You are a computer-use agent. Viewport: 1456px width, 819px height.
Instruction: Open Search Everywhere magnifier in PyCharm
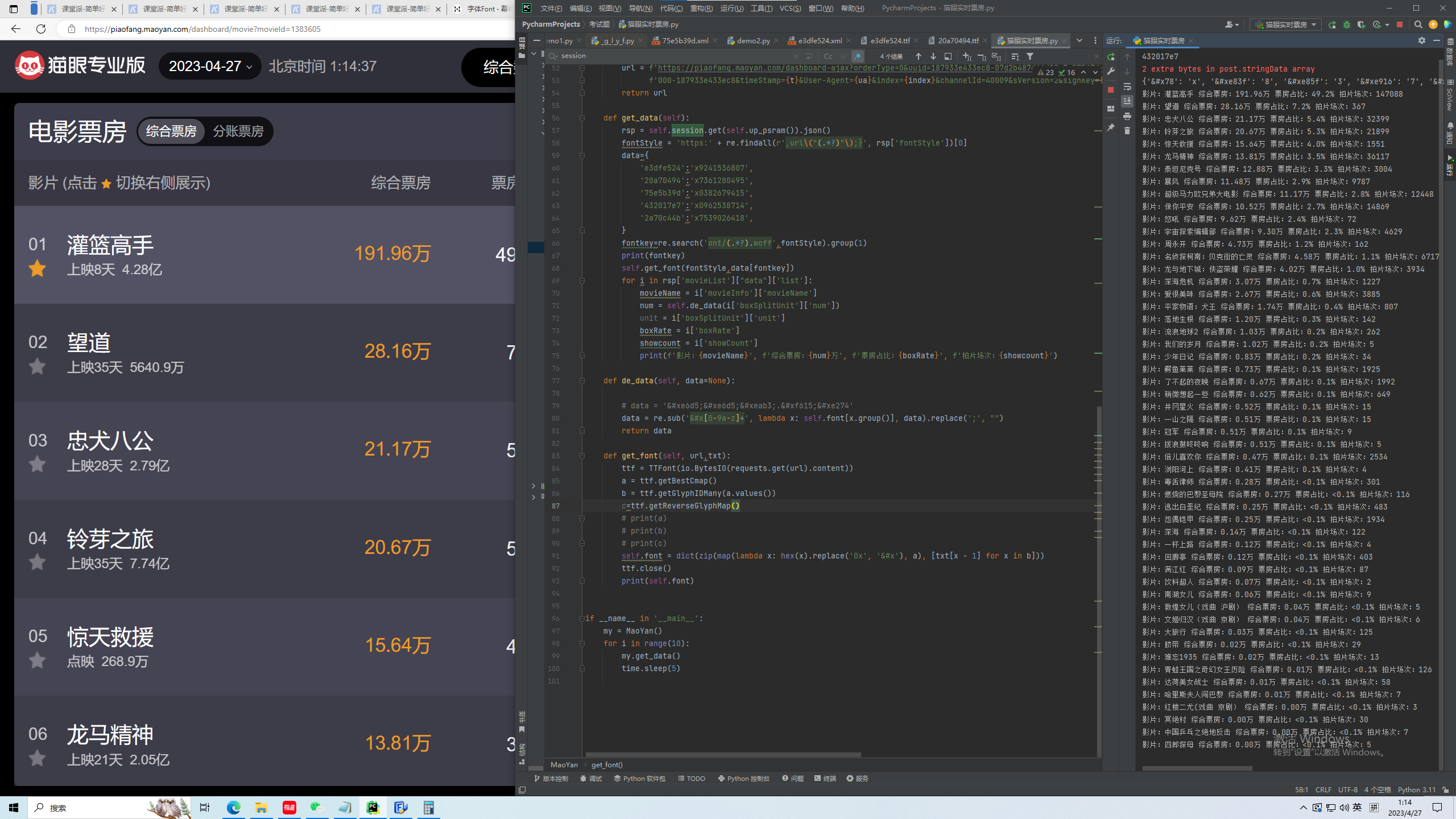tap(1418, 24)
